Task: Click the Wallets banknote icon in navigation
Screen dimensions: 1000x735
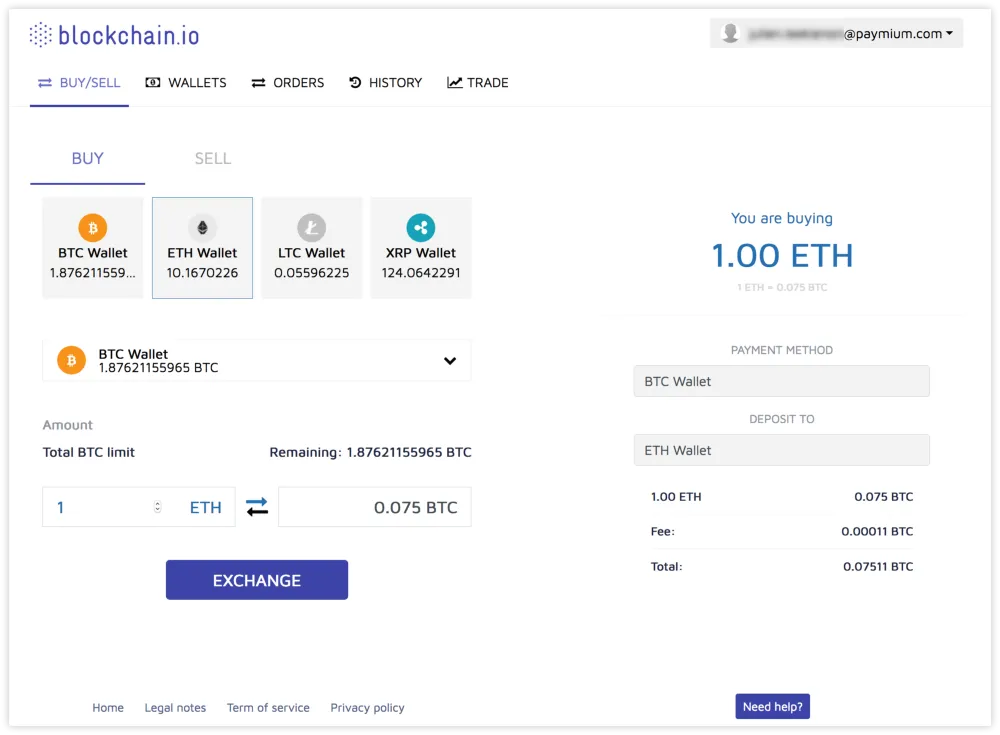Action: coord(152,82)
